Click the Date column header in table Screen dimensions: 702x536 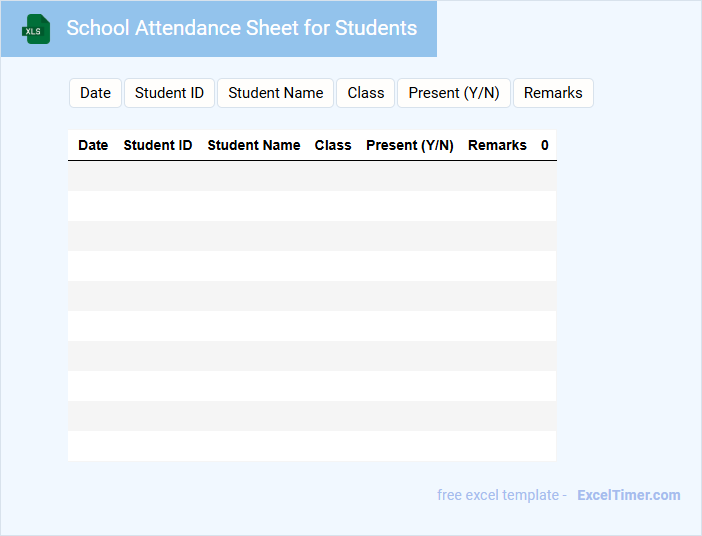(93, 145)
